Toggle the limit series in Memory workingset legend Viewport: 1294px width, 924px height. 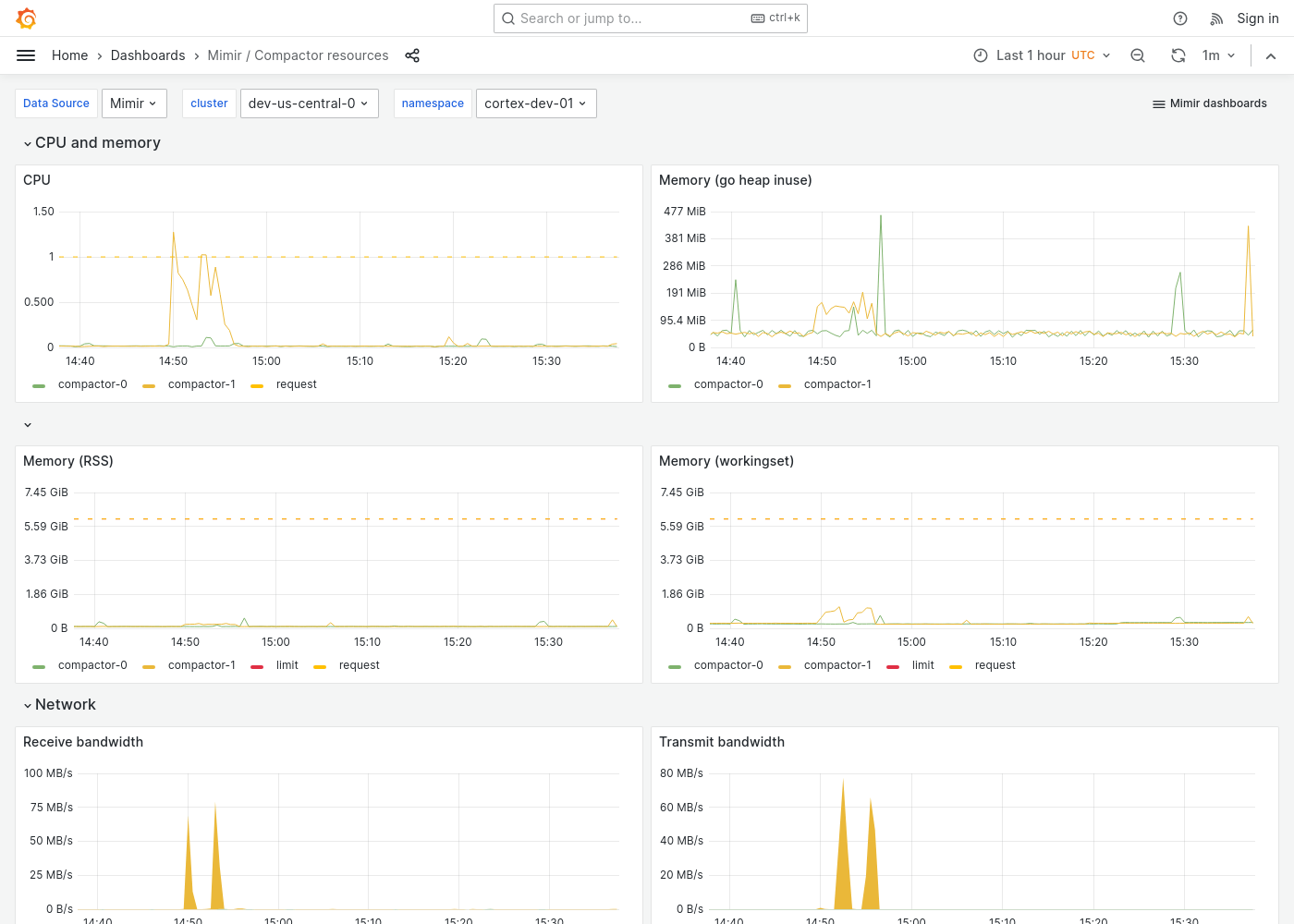922,665
